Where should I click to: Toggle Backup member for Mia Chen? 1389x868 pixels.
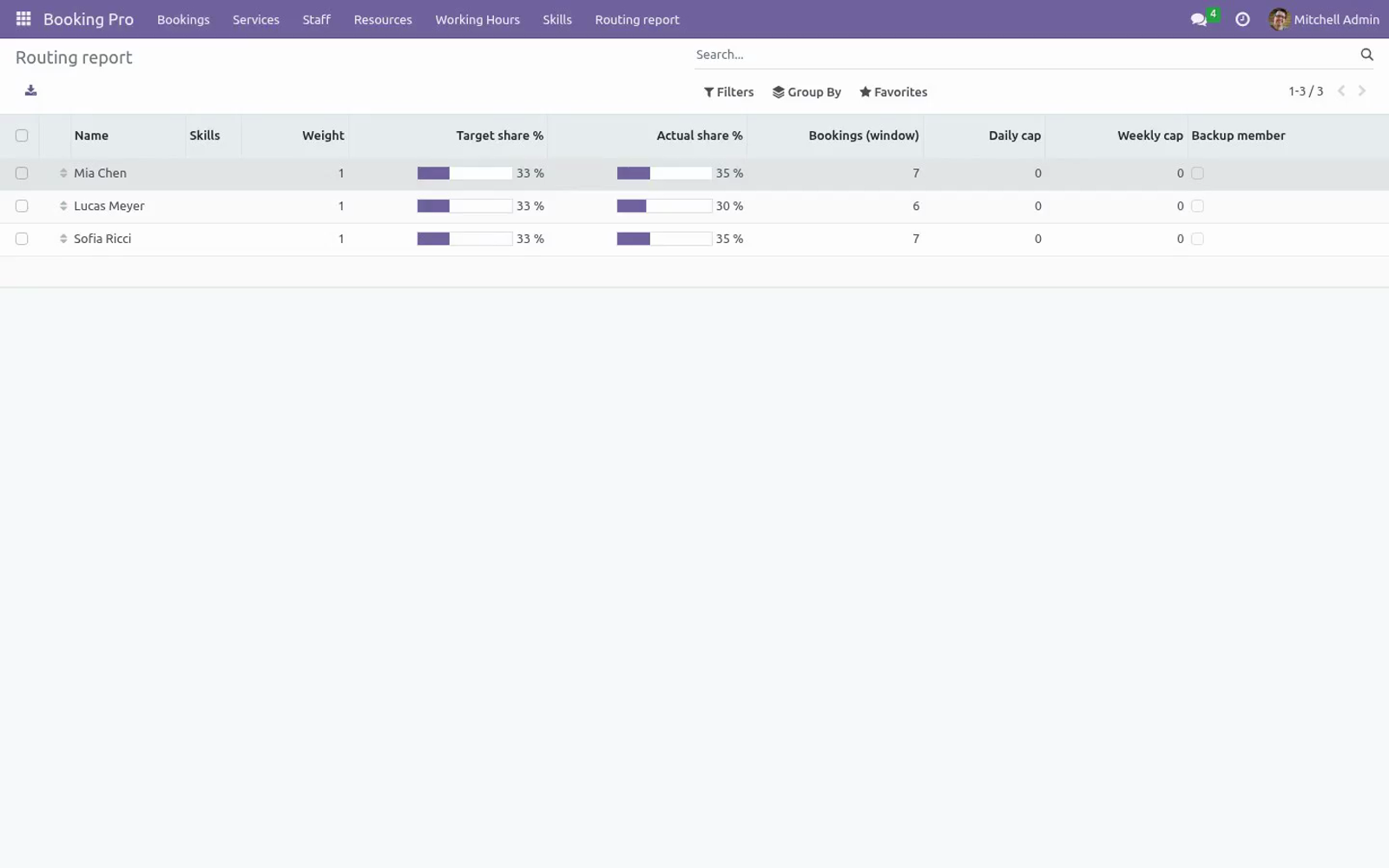point(1197,173)
